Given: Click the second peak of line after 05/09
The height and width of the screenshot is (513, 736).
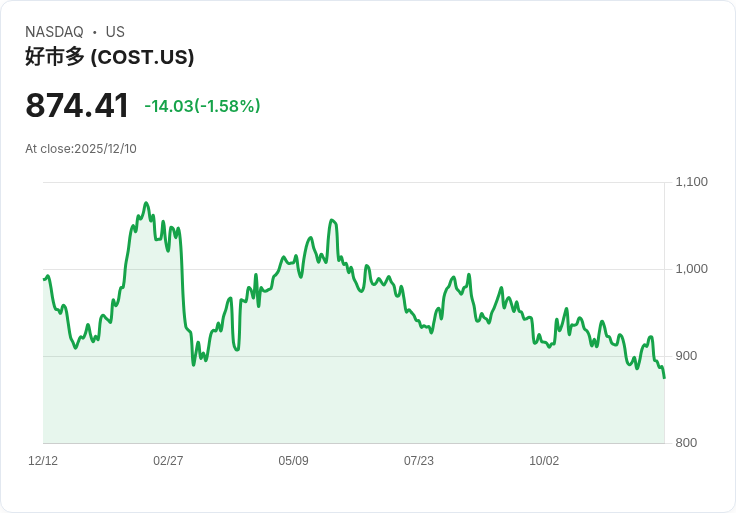Looking at the screenshot, I should (x=332, y=220).
